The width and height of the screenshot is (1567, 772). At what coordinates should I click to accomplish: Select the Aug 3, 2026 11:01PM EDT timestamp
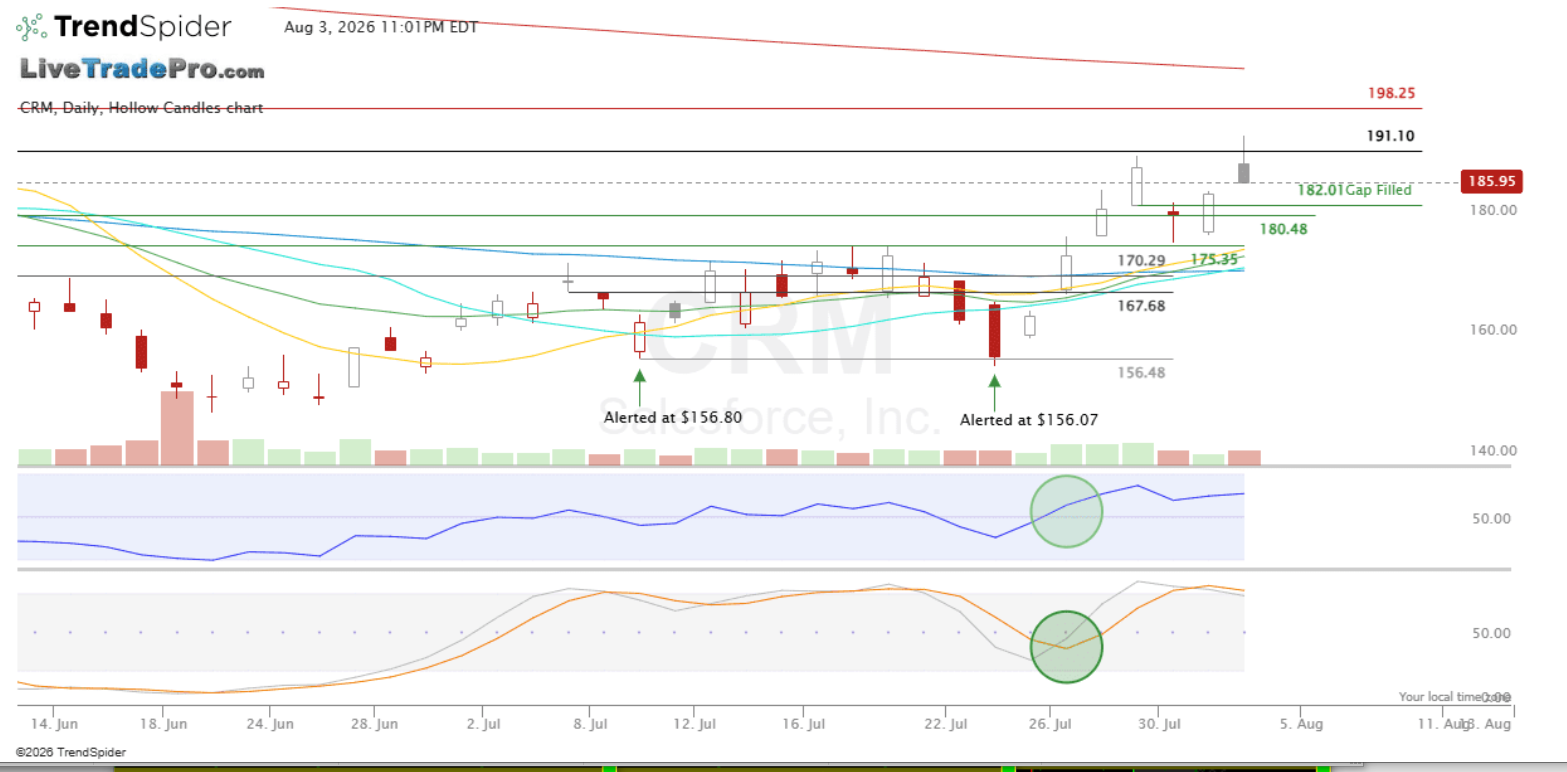point(380,27)
